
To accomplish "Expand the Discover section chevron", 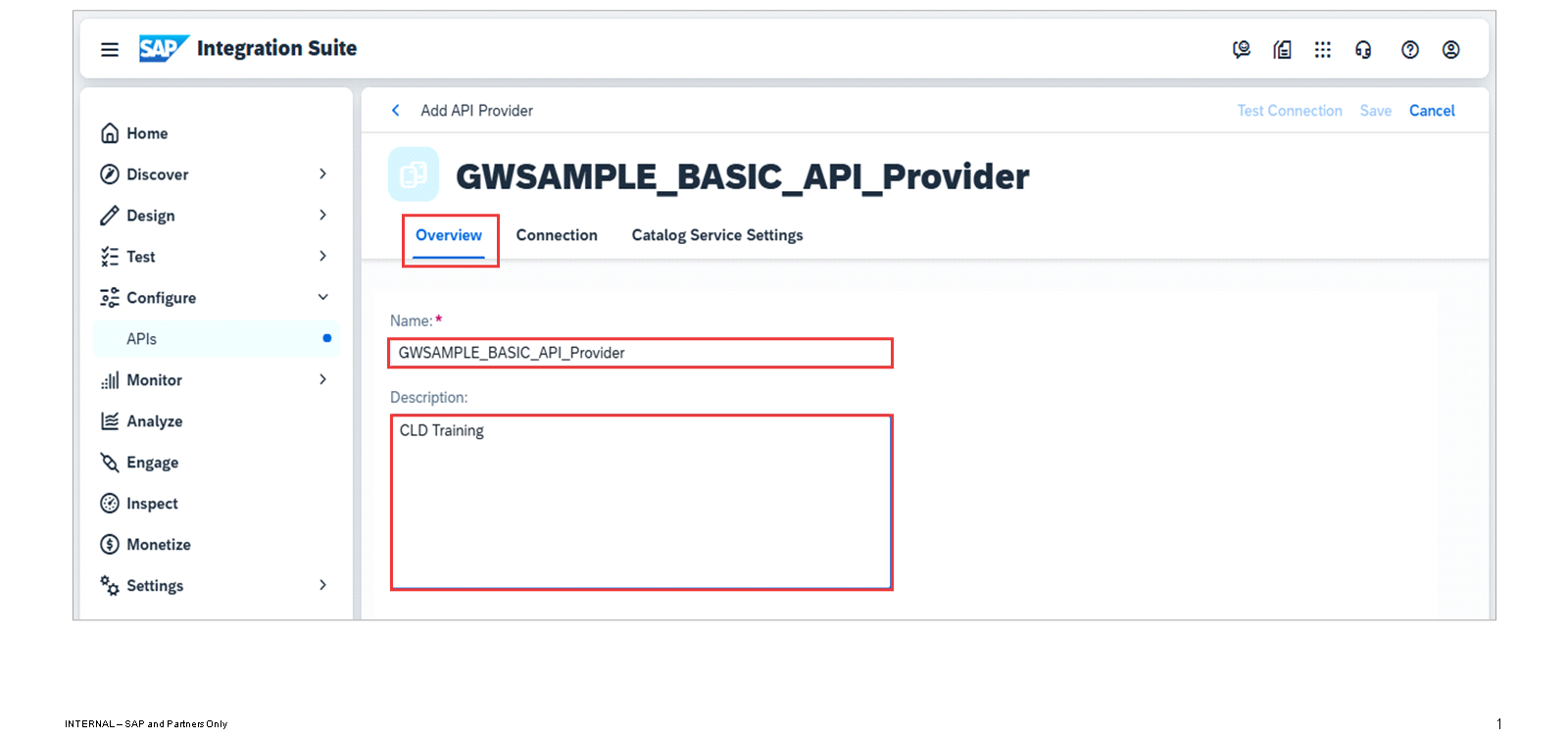I will (x=323, y=174).
